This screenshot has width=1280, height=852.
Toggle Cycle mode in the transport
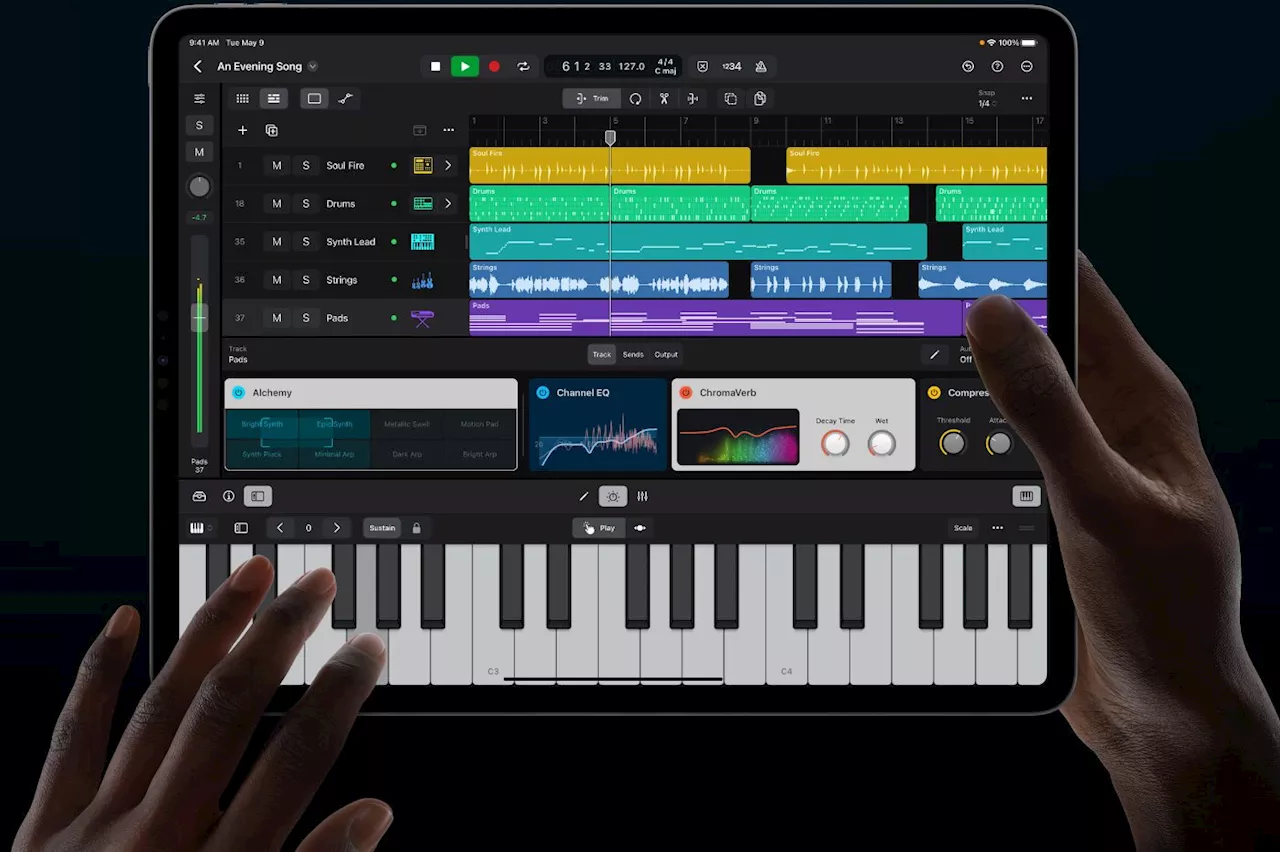coord(523,67)
